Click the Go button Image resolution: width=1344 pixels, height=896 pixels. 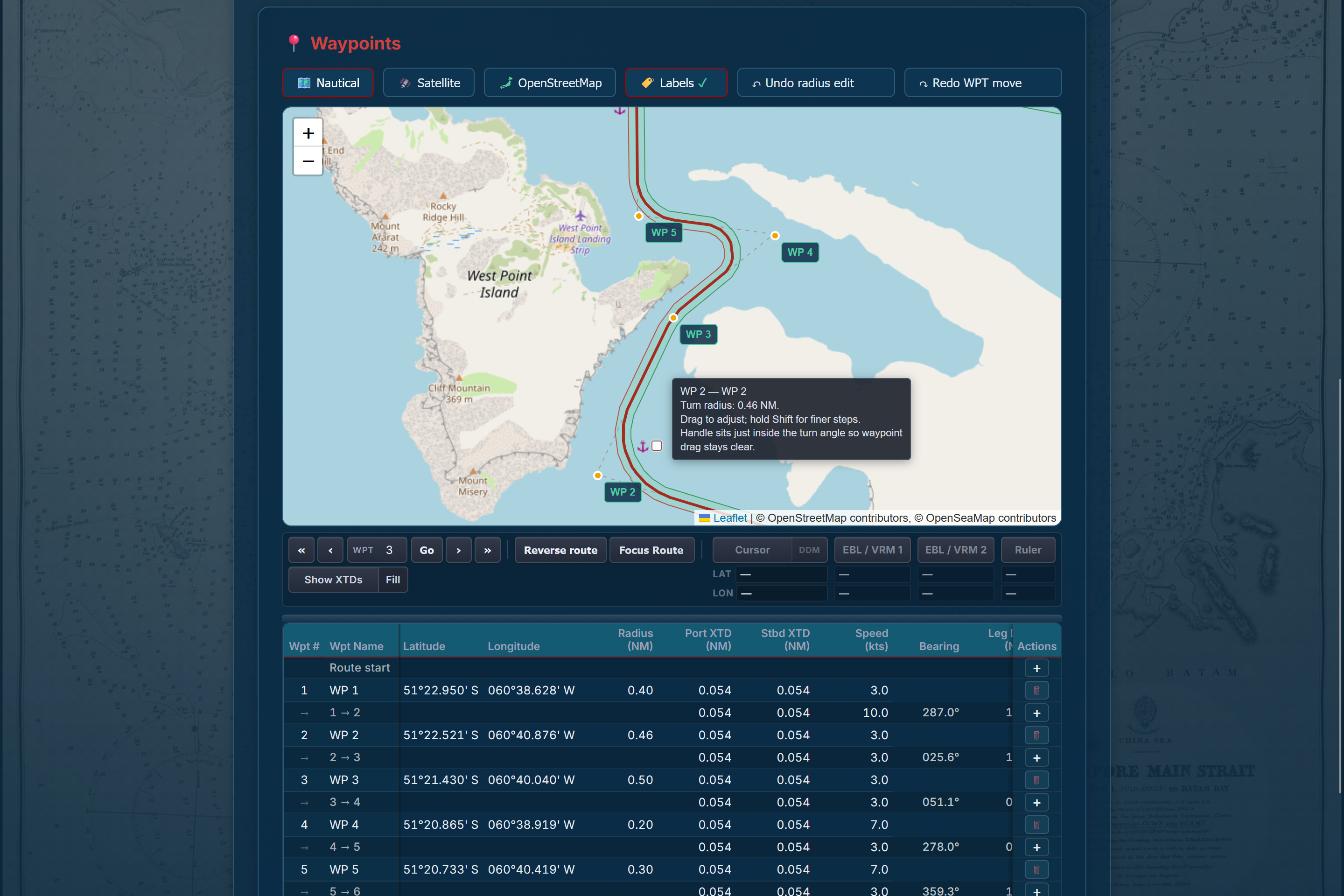(x=427, y=550)
